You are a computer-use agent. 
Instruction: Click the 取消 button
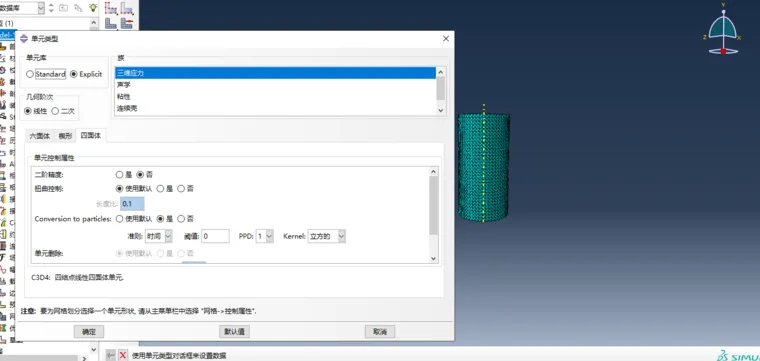point(380,332)
